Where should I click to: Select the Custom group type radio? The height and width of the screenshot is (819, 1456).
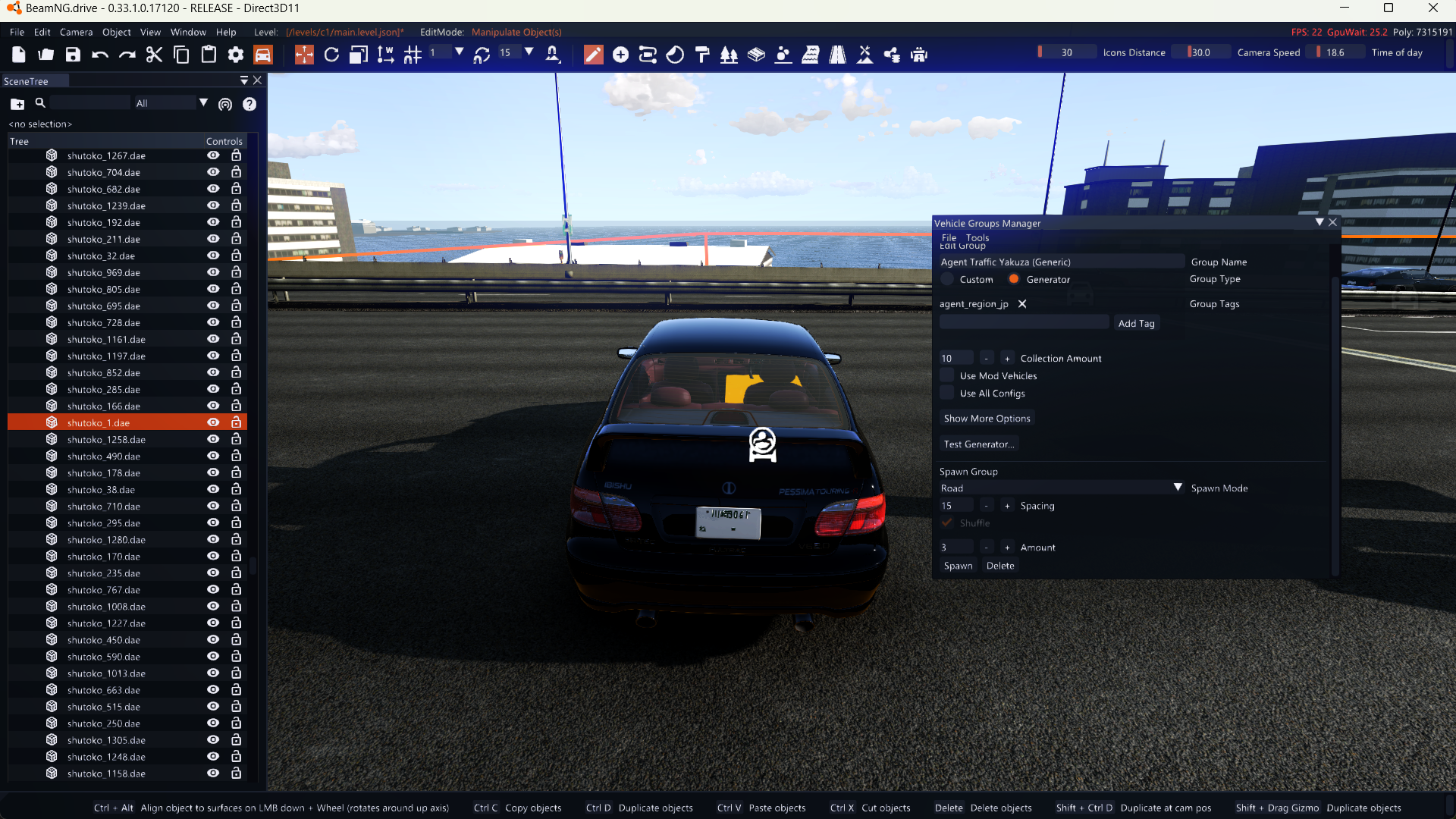[x=947, y=279]
